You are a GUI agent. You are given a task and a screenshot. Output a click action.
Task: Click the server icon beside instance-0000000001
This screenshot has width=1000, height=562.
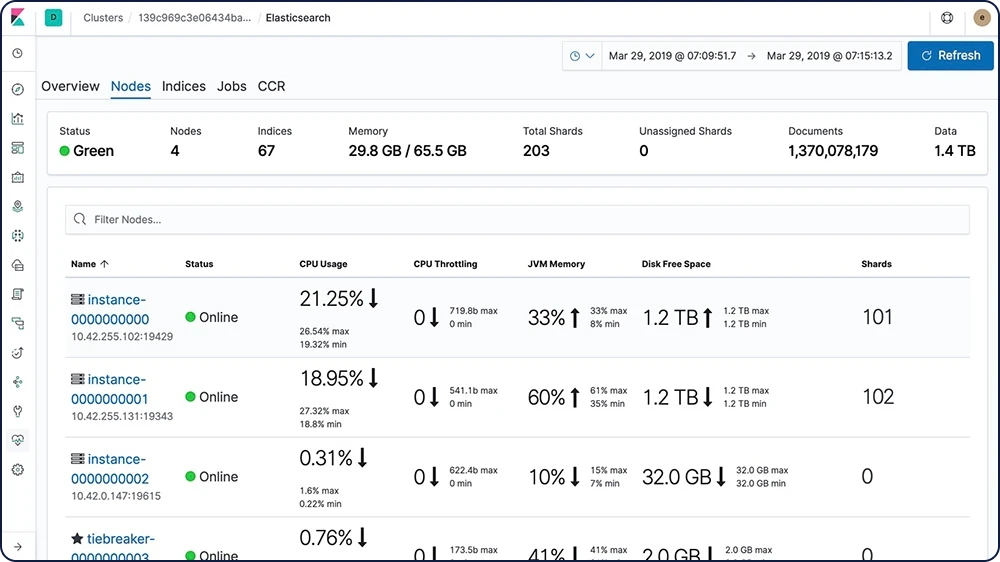78,379
